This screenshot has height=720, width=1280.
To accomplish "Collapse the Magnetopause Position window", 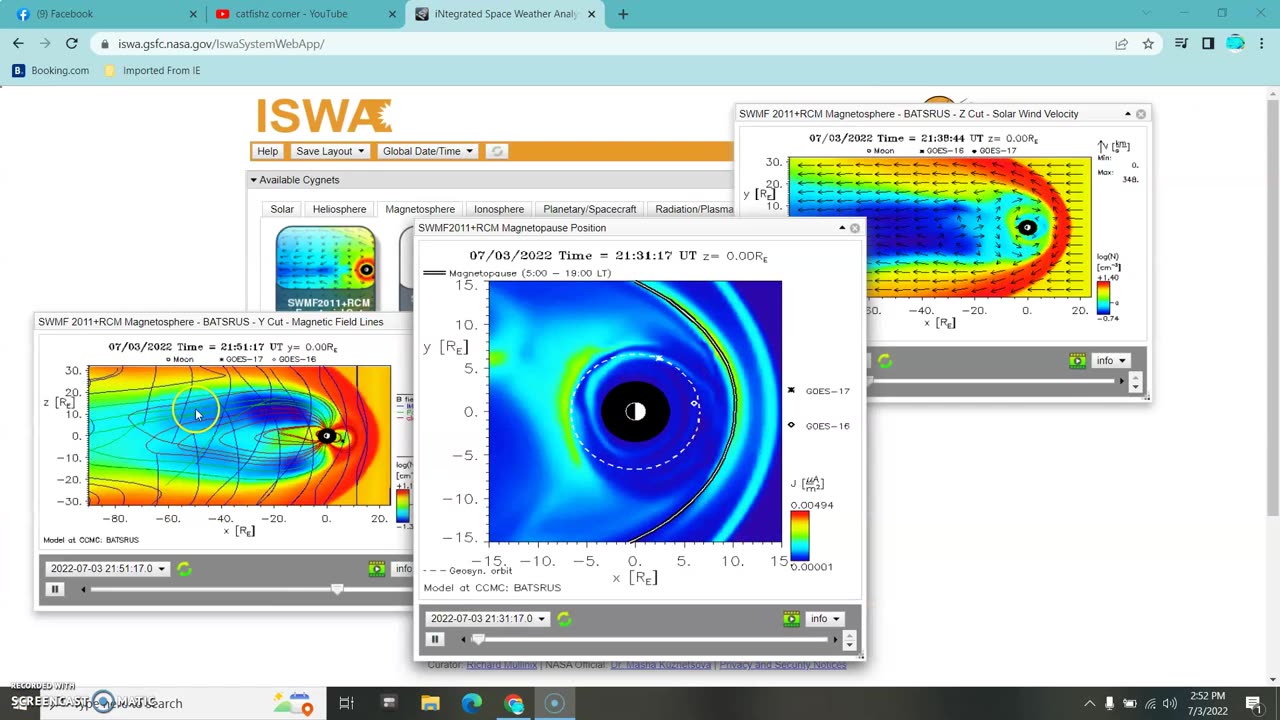I will 842,228.
